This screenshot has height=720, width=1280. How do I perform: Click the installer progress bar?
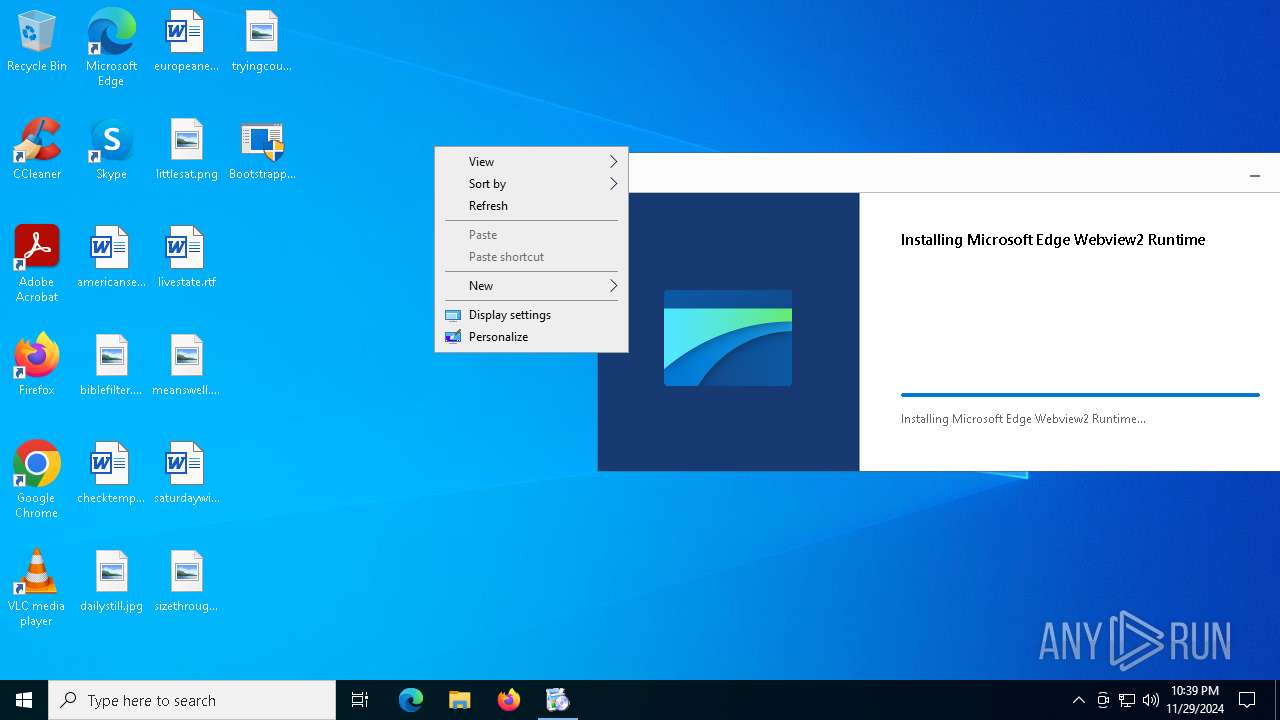coord(1080,395)
